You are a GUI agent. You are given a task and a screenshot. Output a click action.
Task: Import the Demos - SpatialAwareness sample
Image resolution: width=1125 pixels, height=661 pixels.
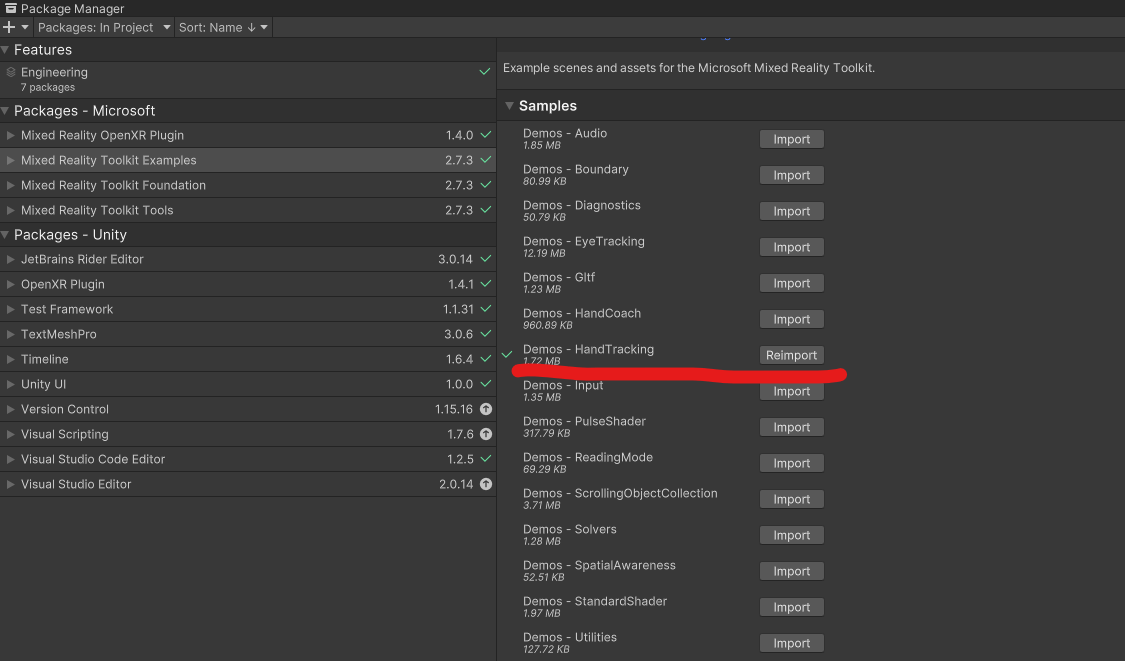791,571
